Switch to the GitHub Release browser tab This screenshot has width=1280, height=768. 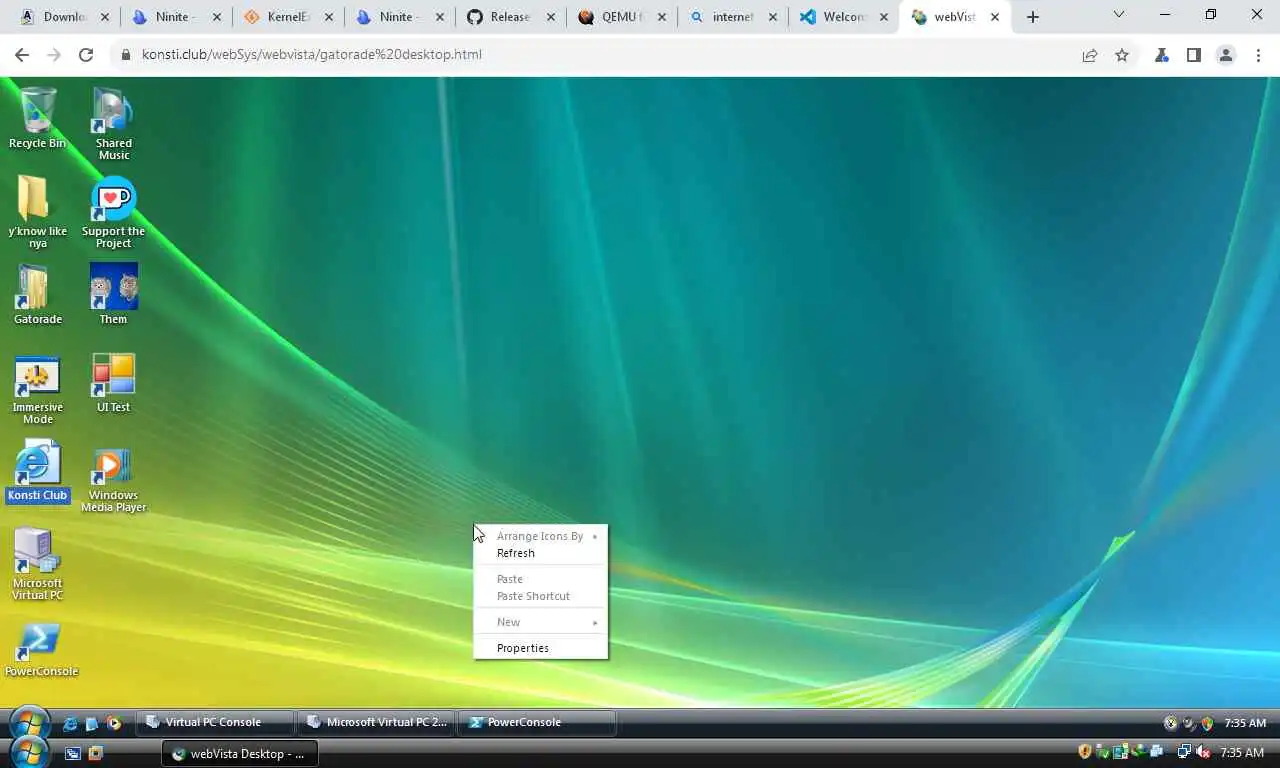pyautogui.click(x=510, y=17)
